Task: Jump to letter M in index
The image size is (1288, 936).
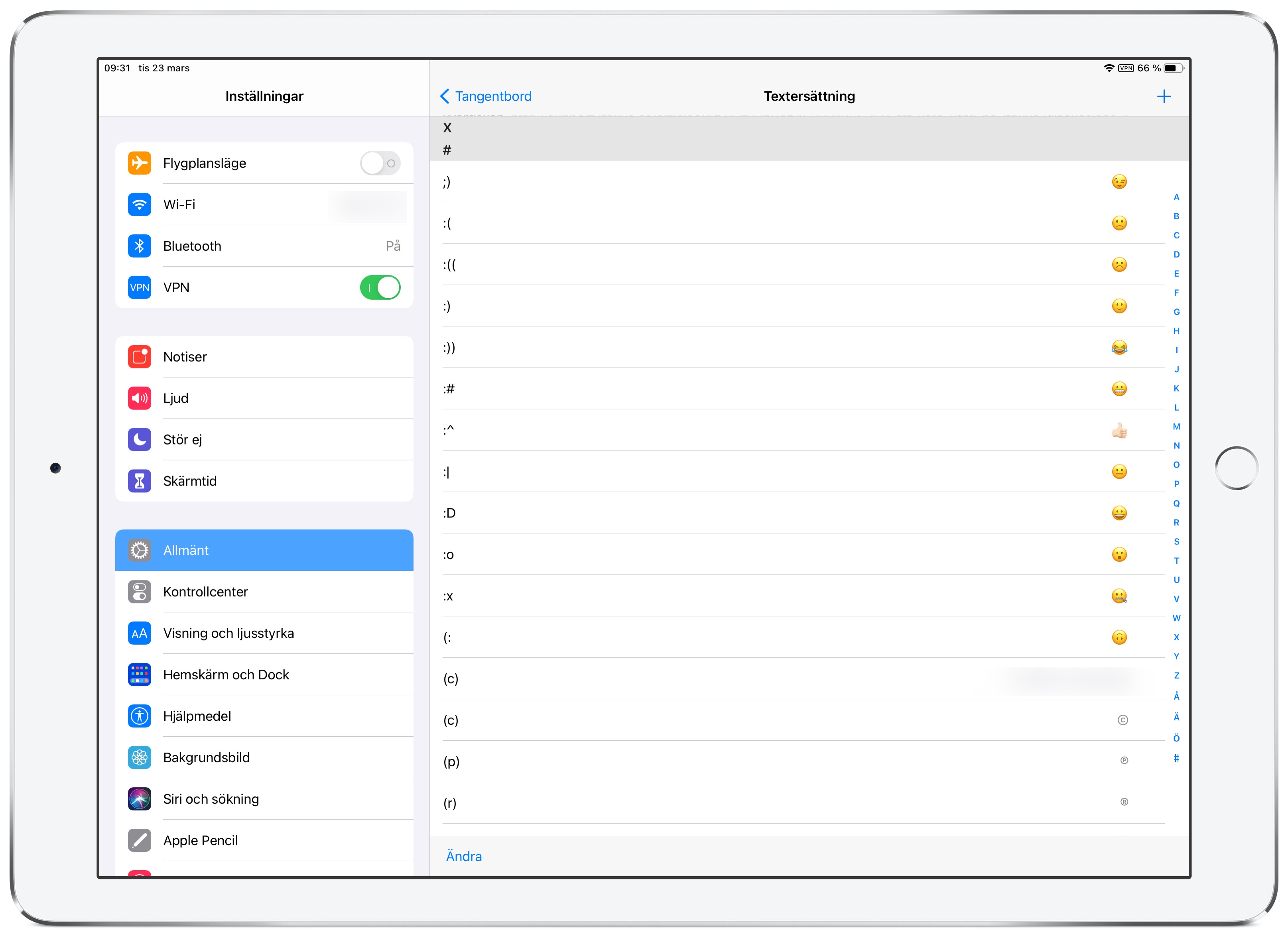Action: [x=1176, y=426]
